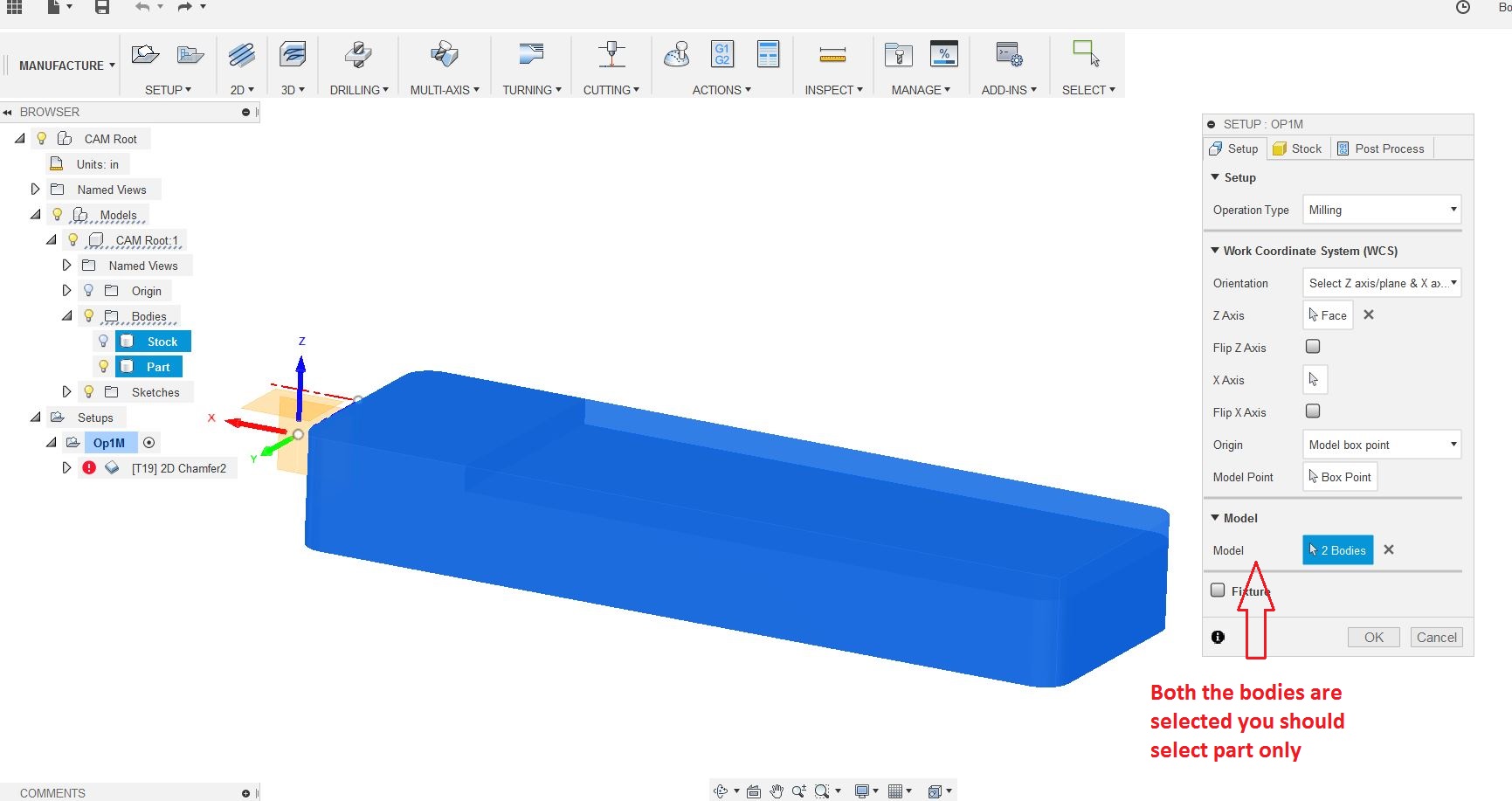Select the Pan tool in navigation bar
Screen dimensions: 1512x801
click(776, 791)
